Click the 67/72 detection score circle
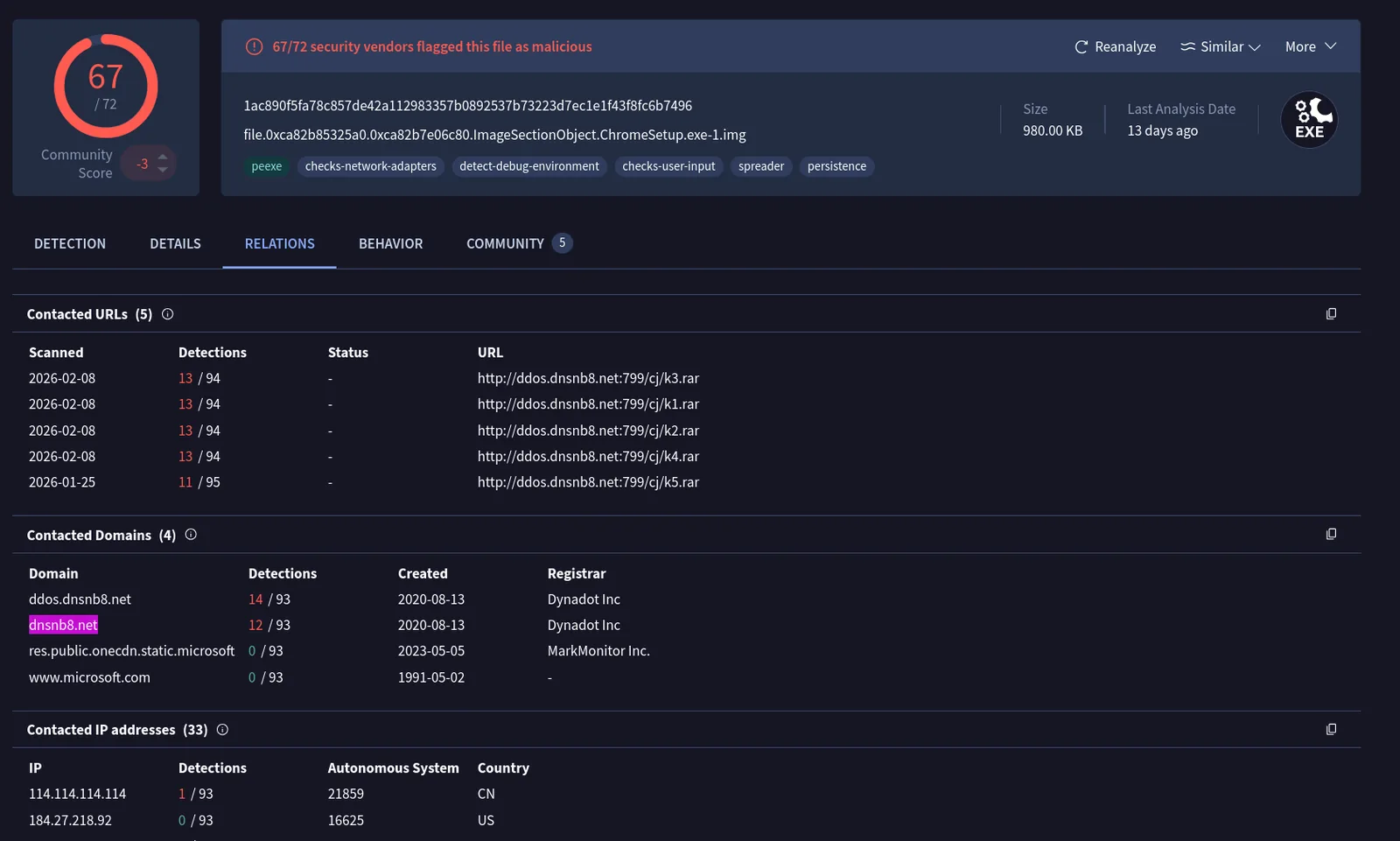The image size is (1400, 841). coord(106,86)
